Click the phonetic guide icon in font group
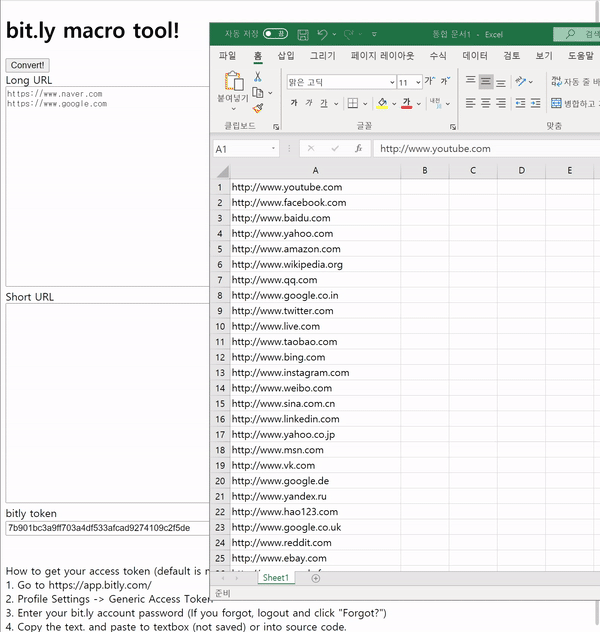The width and height of the screenshot is (600, 632). coord(436,103)
